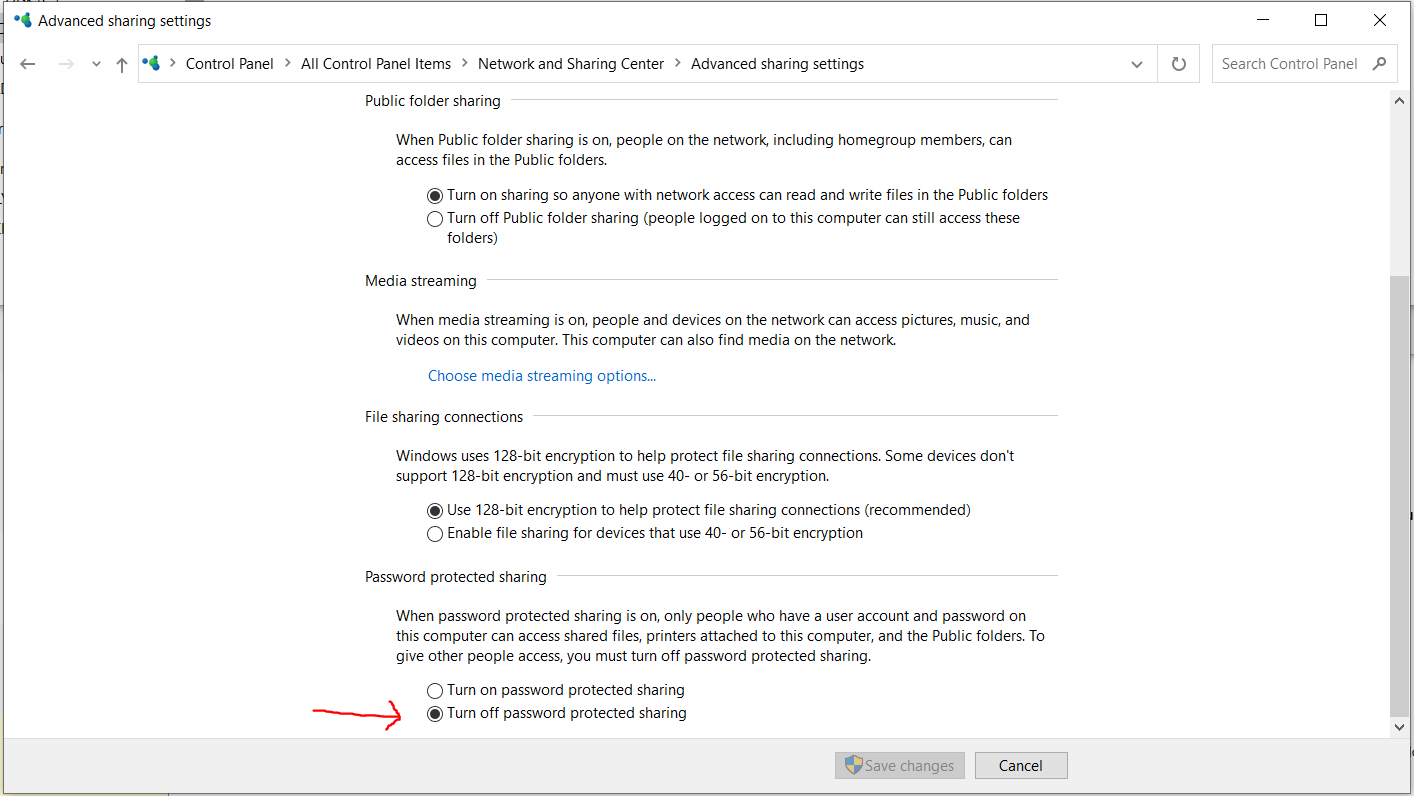Click the scrollbar down arrow

tap(1400, 727)
